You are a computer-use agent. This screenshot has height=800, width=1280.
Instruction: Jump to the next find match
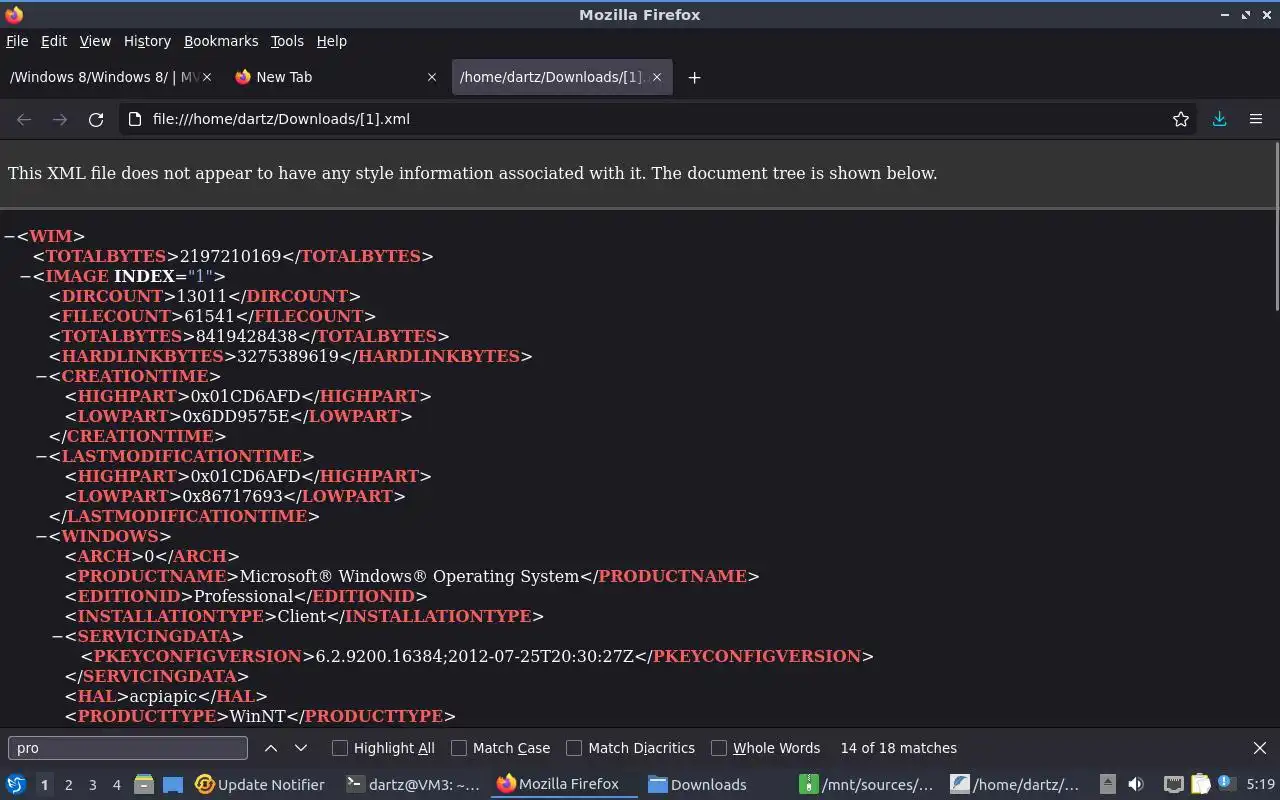[x=301, y=748]
